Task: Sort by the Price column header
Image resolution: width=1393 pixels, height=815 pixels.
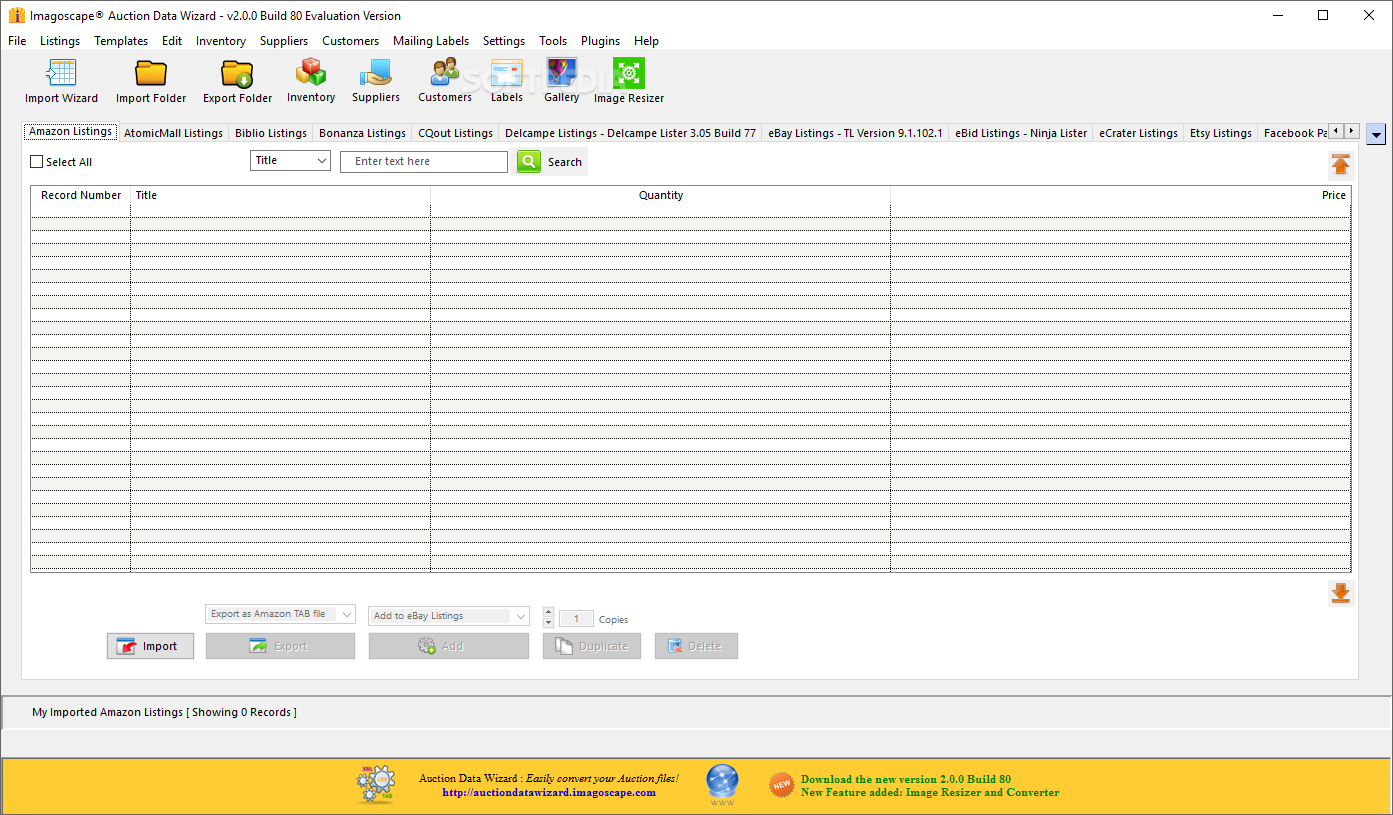Action: tap(1120, 195)
